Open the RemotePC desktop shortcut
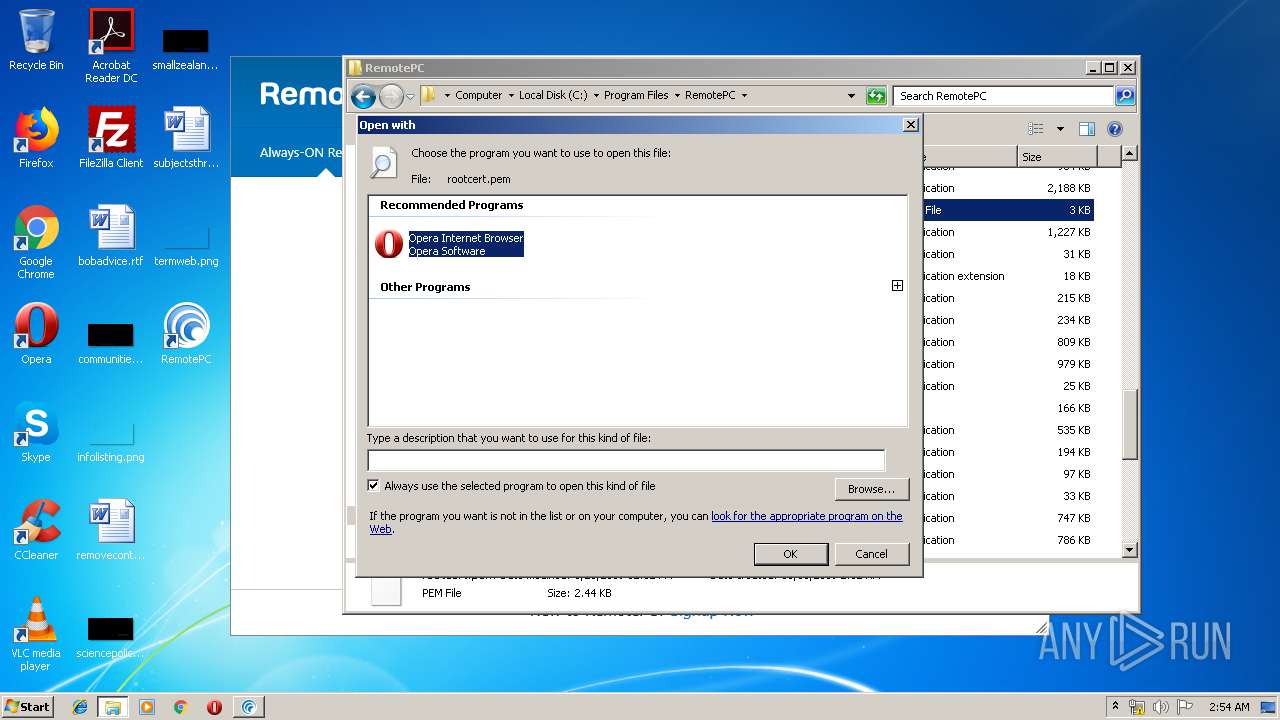This screenshot has width=1280, height=720. [x=186, y=334]
